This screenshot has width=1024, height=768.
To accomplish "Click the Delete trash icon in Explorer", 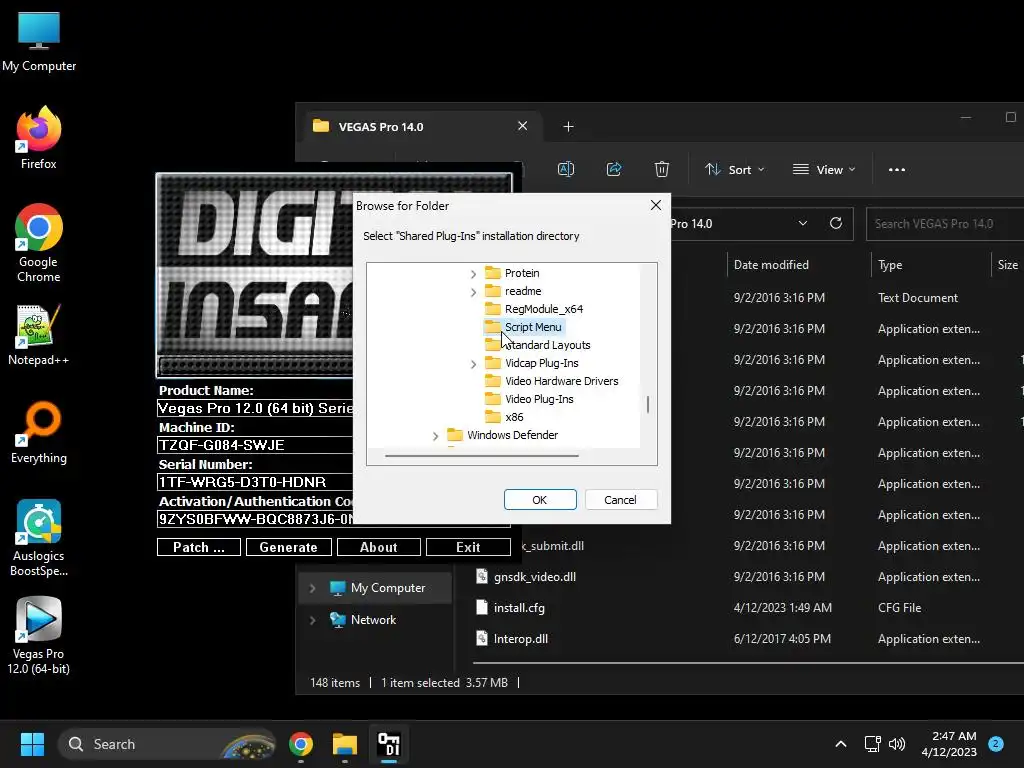I will tap(662, 169).
